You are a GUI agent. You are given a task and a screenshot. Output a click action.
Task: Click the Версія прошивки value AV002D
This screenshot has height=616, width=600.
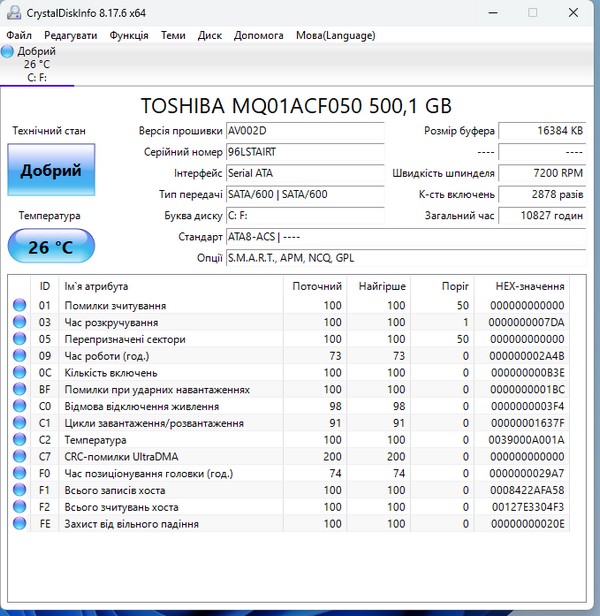pyautogui.click(x=304, y=131)
